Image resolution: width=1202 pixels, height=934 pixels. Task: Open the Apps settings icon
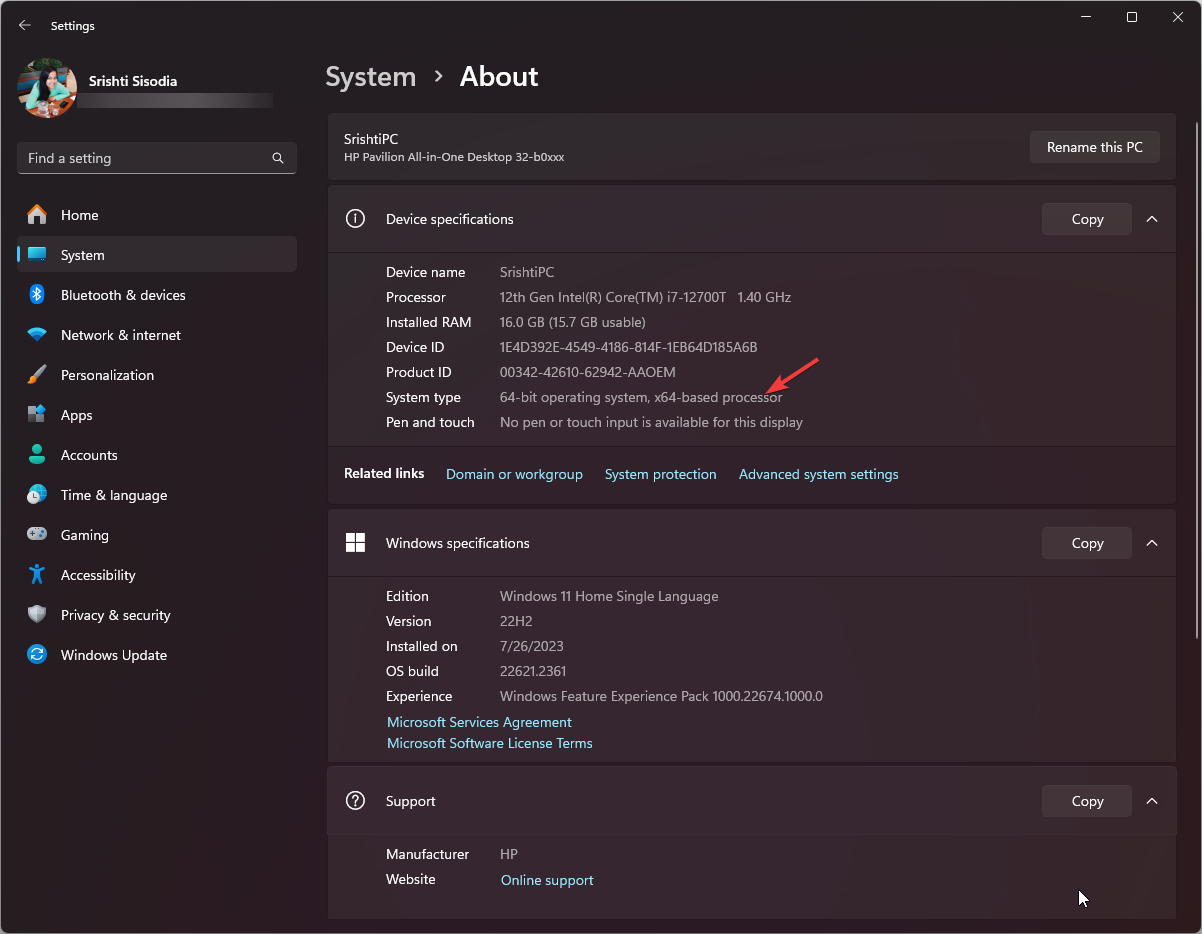point(37,415)
